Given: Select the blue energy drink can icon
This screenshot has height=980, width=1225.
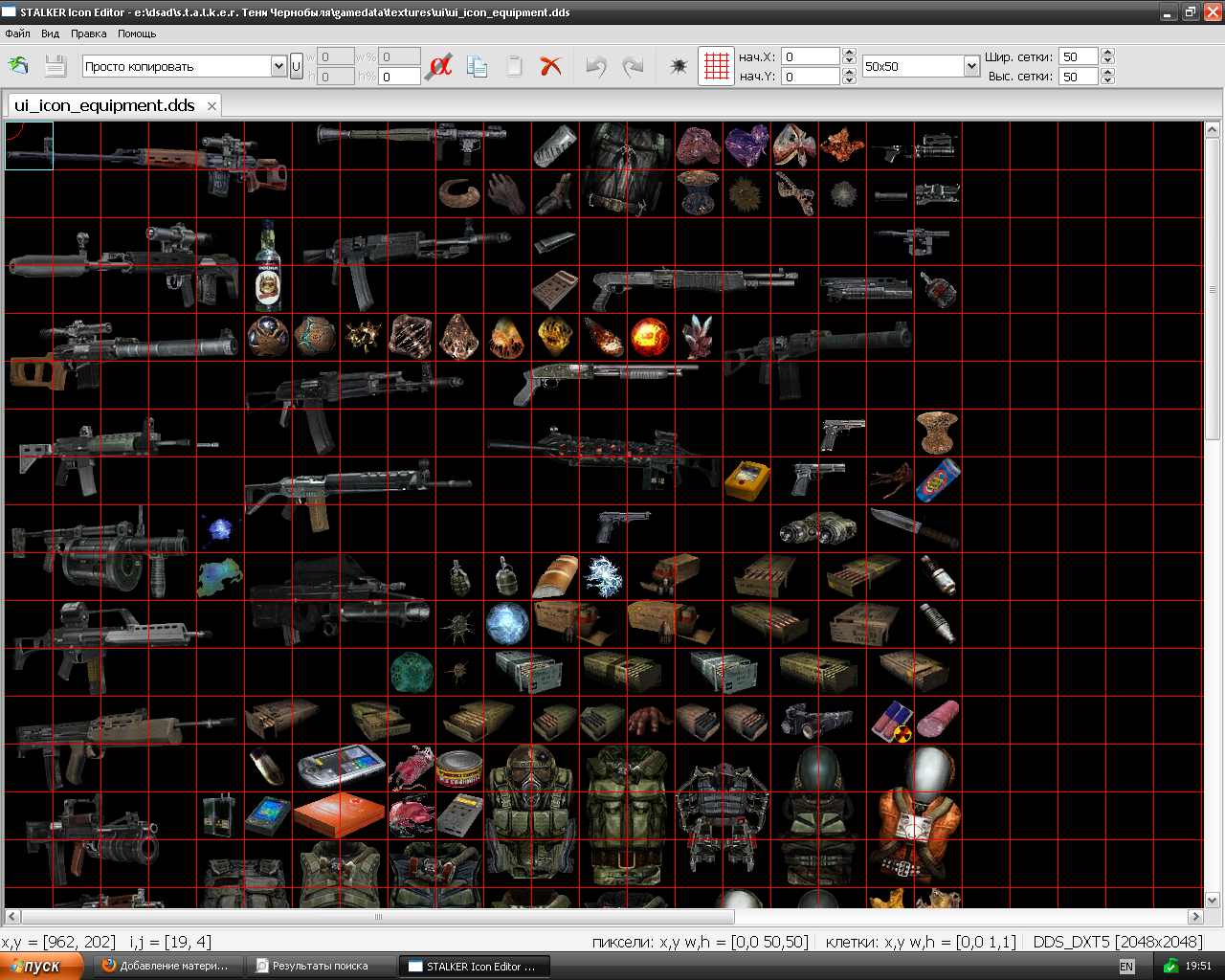Looking at the screenshot, I should pos(938,480).
